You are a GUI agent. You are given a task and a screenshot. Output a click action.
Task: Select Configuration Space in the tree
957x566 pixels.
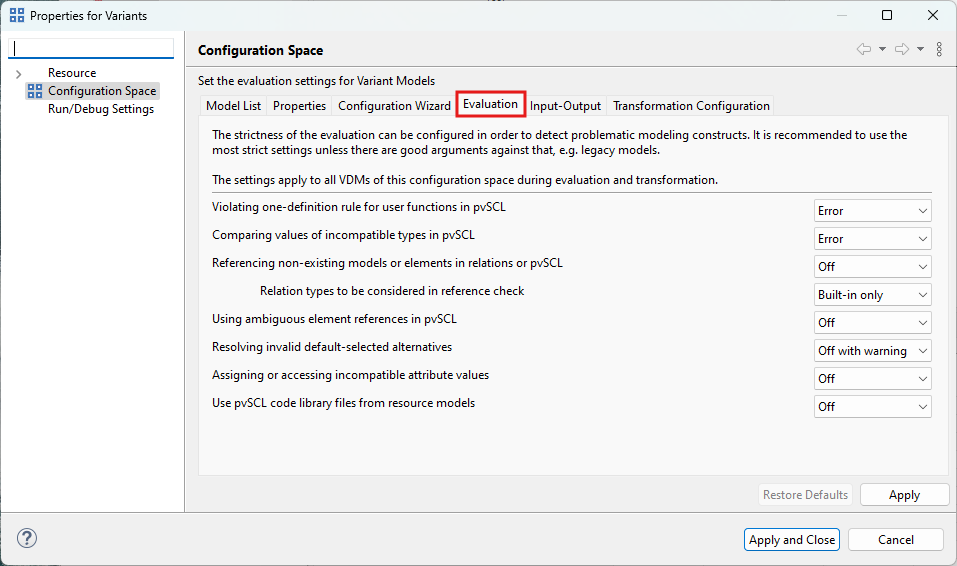101,91
